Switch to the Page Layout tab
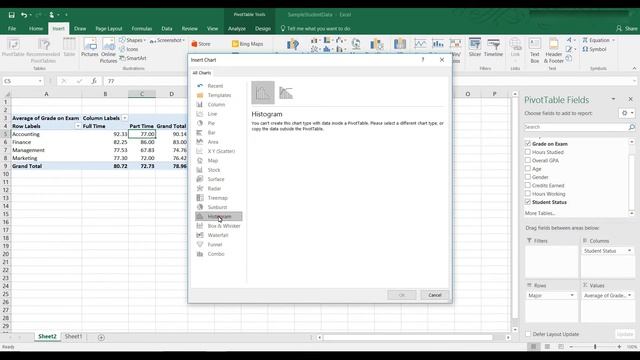Image resolution: width=640 pixels, height=360 pixels. pos(109,29)
